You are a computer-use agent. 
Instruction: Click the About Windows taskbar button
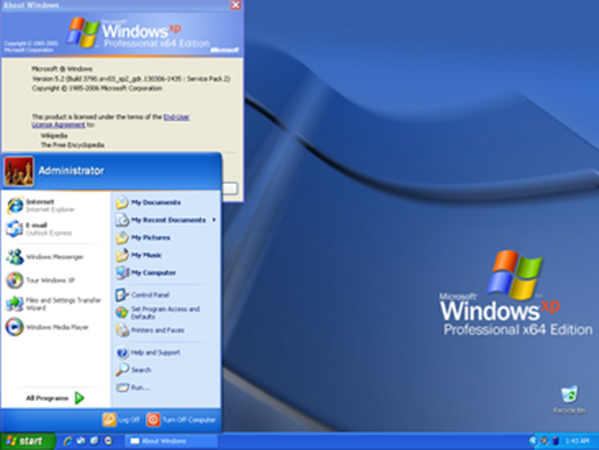171,441
